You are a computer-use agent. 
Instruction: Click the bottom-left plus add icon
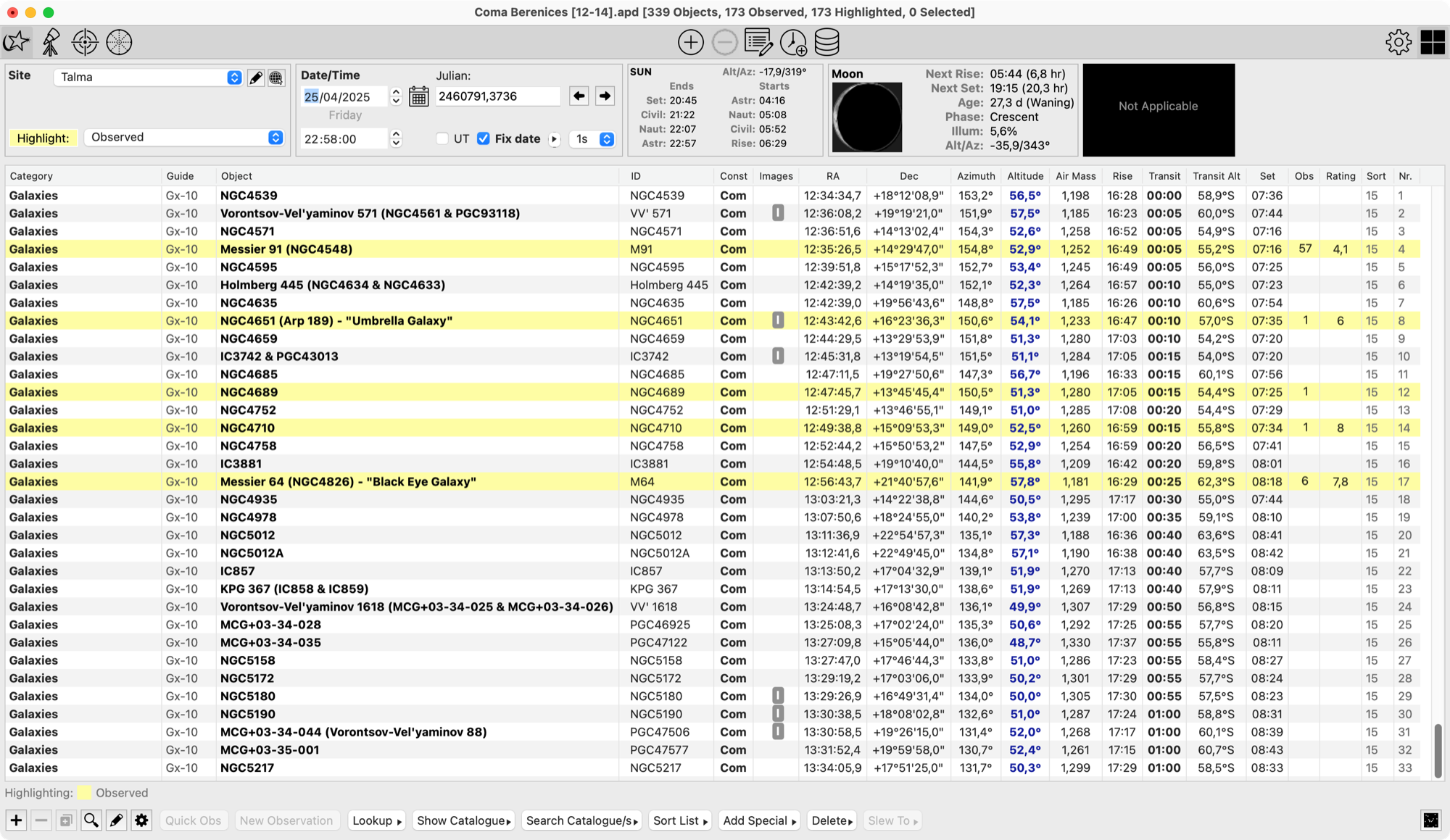pos(16,820)
